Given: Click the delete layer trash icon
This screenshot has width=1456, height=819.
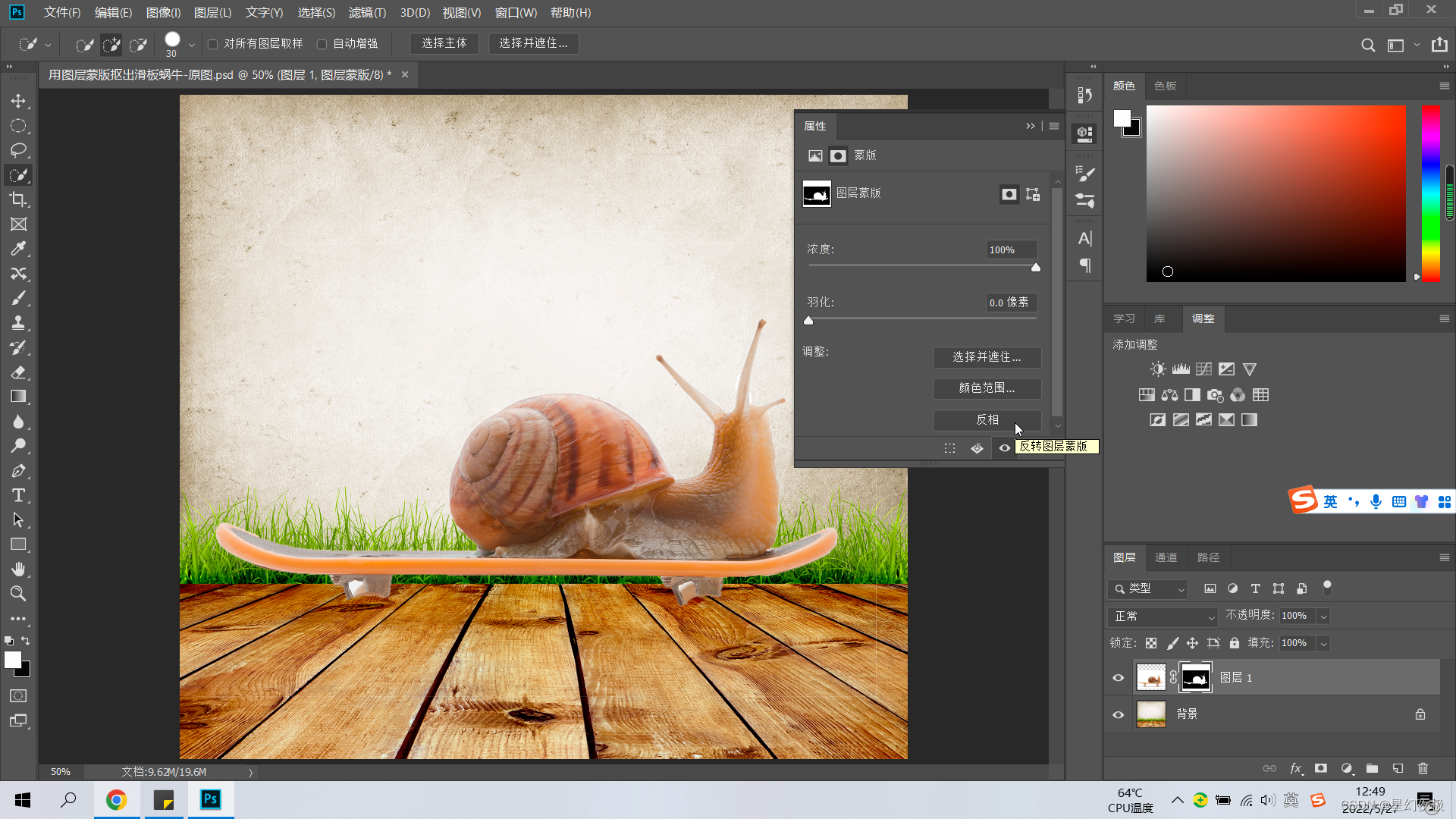Looking at the screenshot, I should click(1423, 768).
